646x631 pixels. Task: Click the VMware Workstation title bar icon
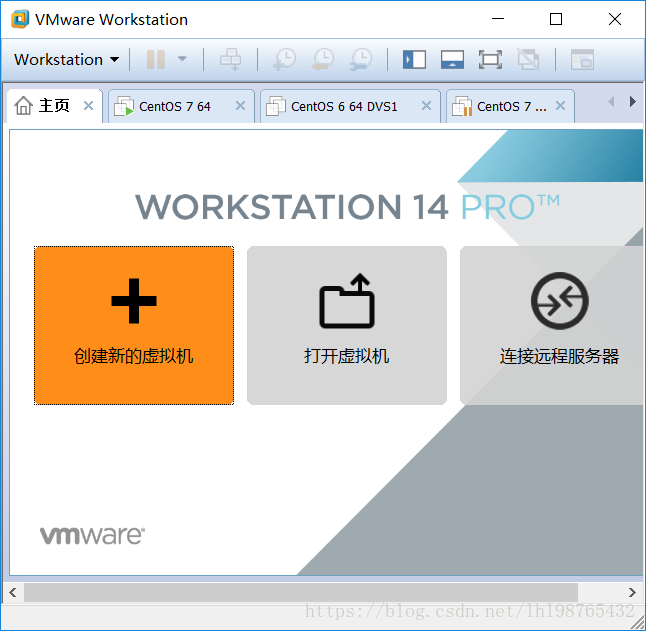coord(20,19)
